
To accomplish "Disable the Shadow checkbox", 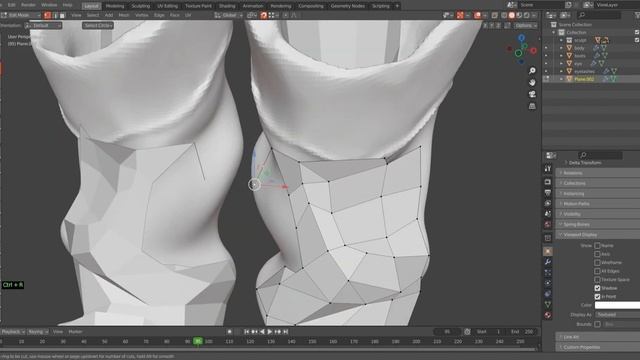I will [x=597, y=288].
